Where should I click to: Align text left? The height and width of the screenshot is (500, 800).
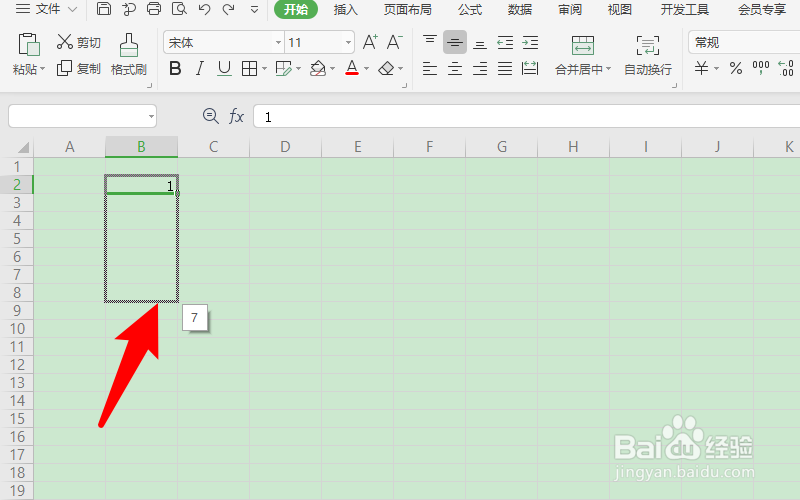click(430, 68)
